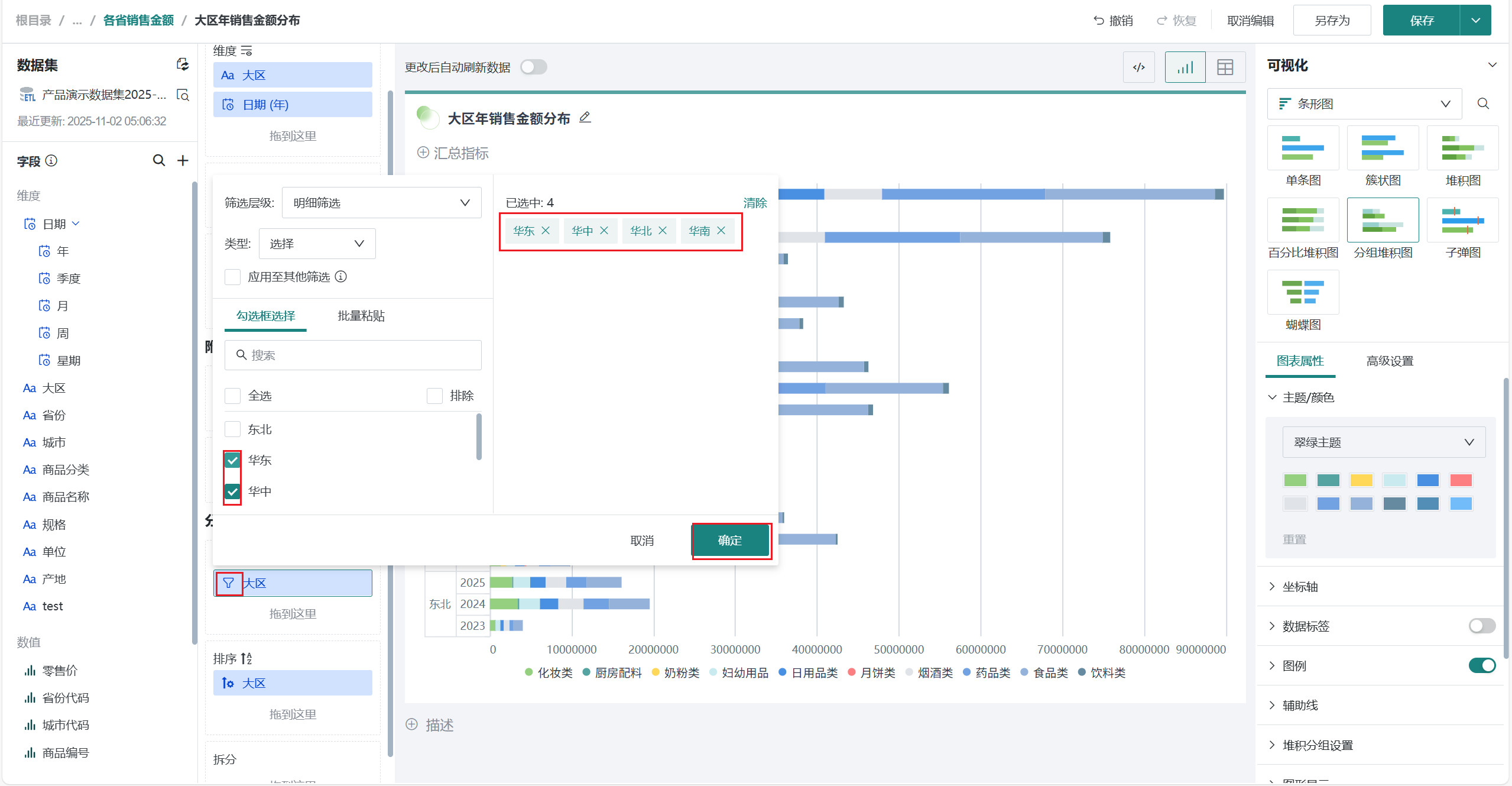Switch to table view icon
Image resolution: width=1512 pixels, height=786 pixels.
1225,67
